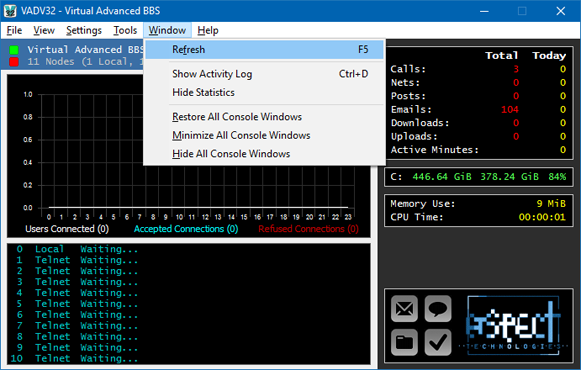
Task: Click the Downloads: statistics label
Action: tap(420, 123)
